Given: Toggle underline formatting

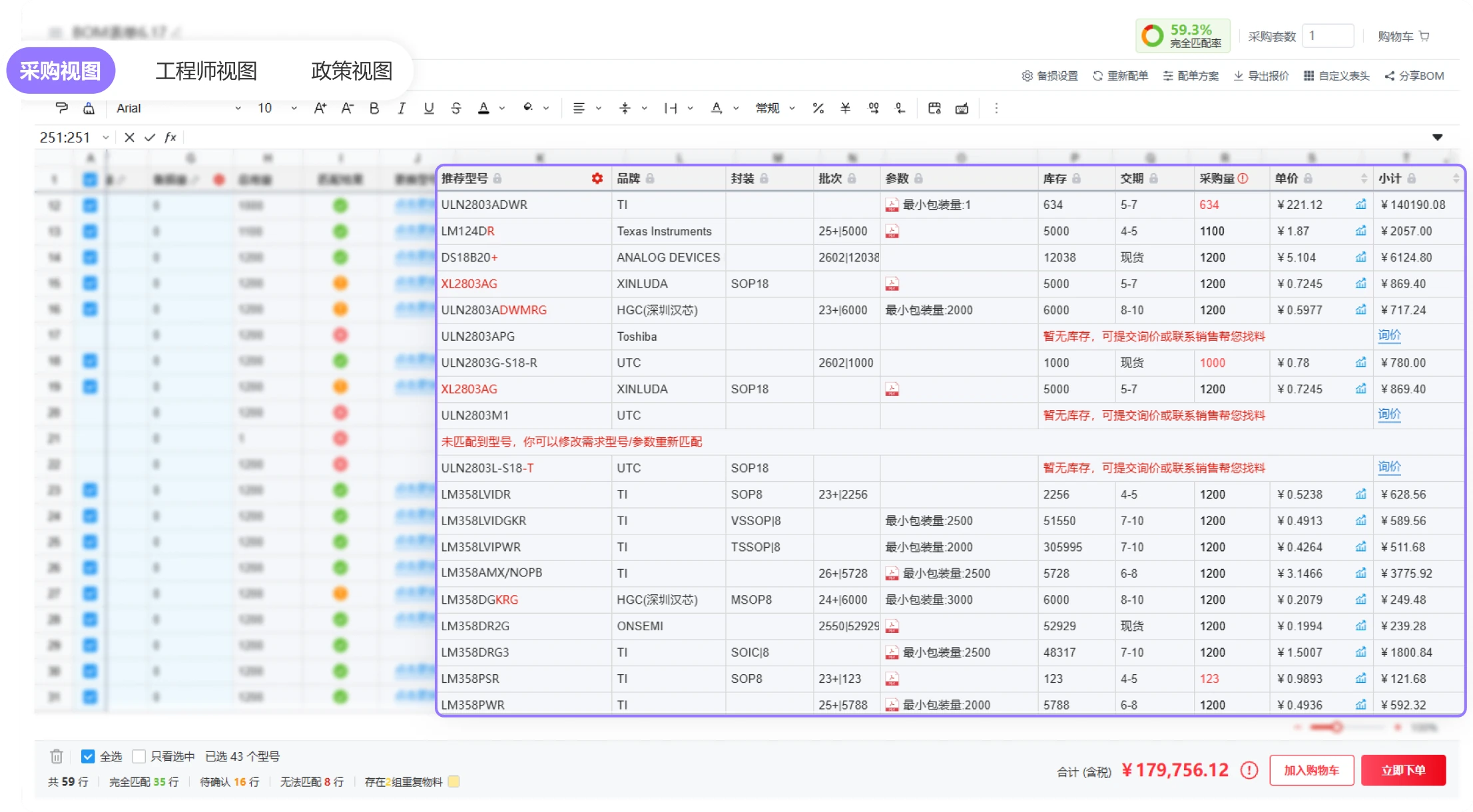Looking at the screenshot, I should [x=429, y=108].
